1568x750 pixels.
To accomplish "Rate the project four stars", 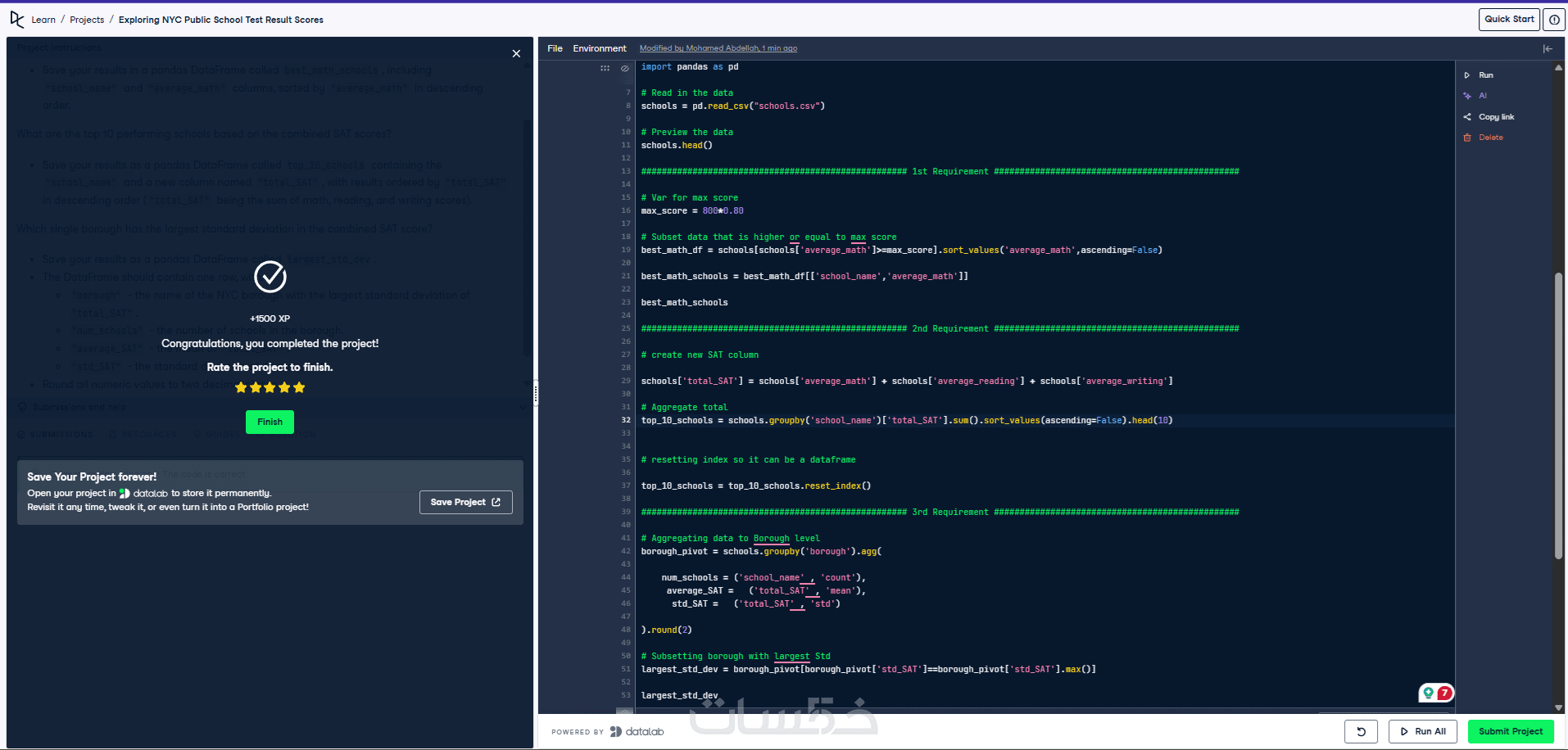I will point(285,387).
